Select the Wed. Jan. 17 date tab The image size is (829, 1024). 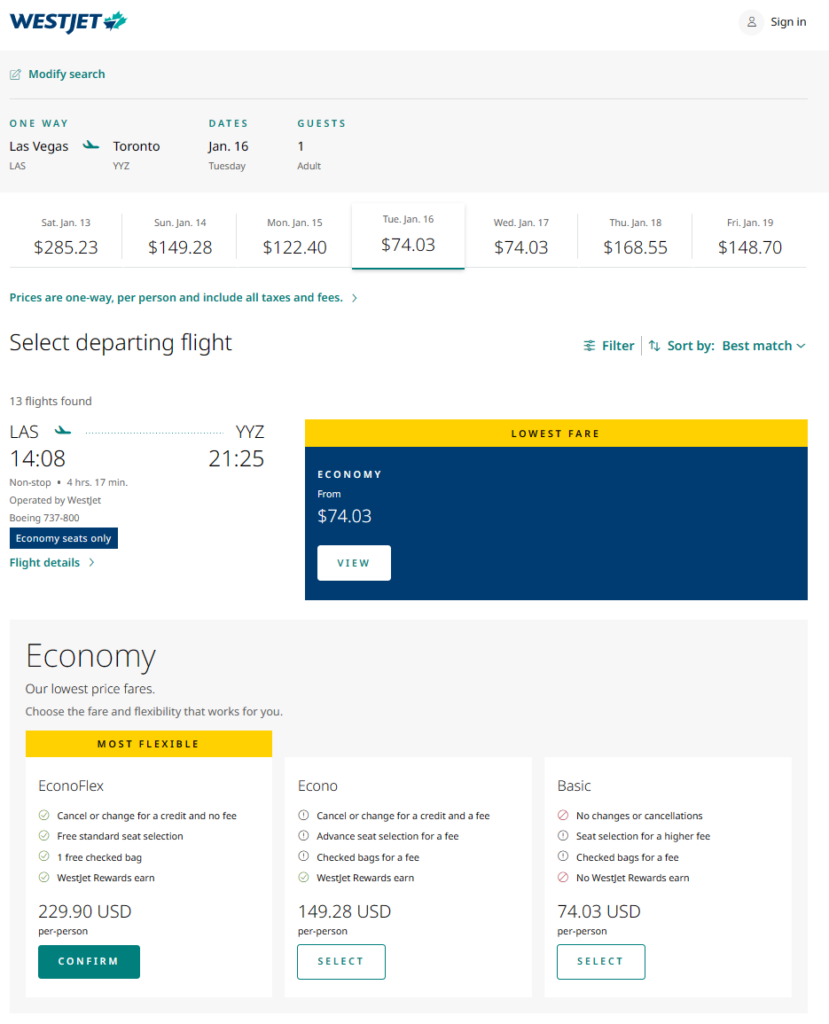[521, 236]
